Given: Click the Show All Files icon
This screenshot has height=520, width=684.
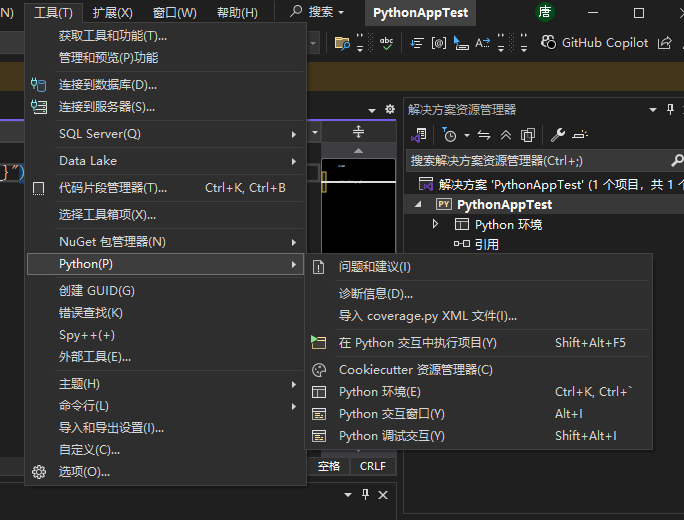Looking at the screenshot, I should click(x=528, y=135).
